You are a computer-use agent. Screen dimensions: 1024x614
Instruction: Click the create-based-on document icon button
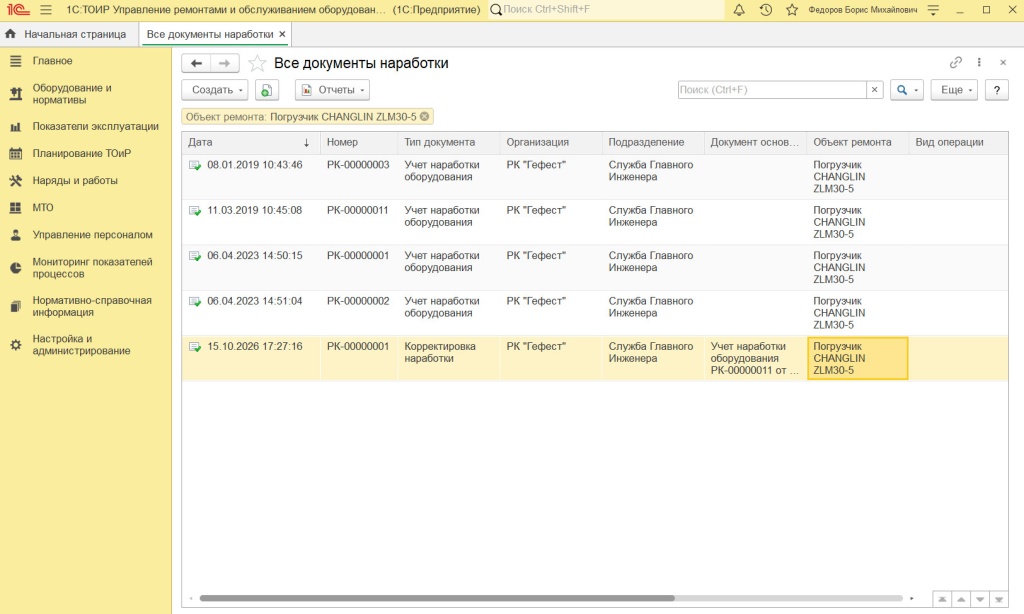click(x=266, y=90)
